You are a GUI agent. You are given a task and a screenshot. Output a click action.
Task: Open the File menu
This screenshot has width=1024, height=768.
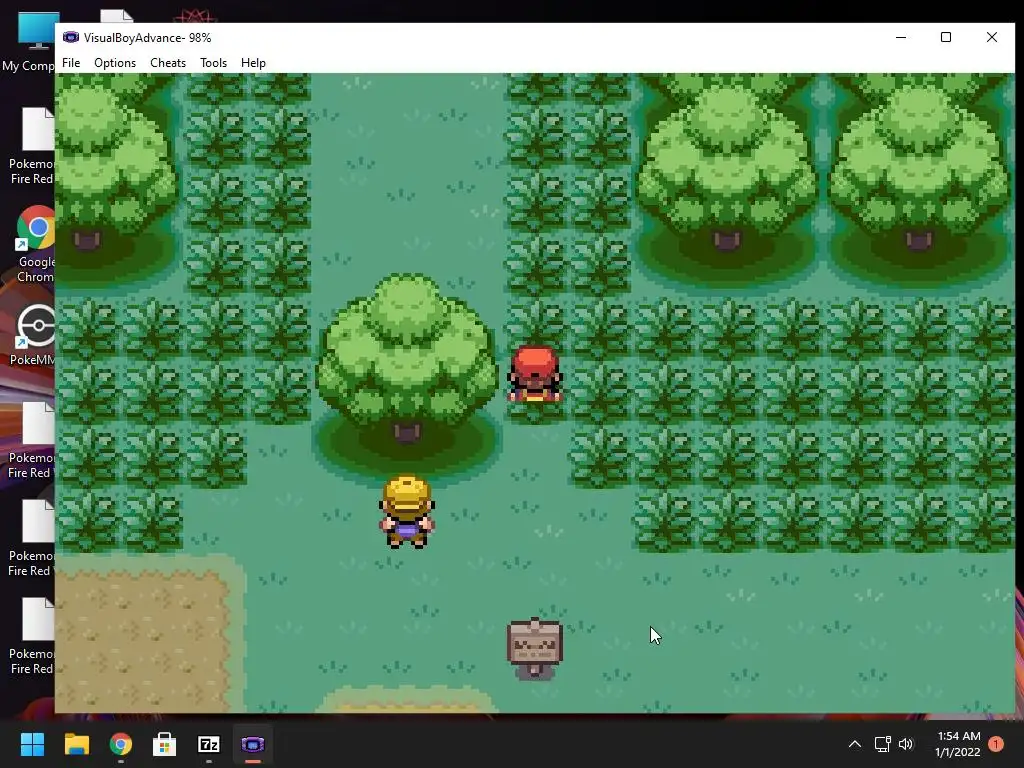[x=71, y=63]
